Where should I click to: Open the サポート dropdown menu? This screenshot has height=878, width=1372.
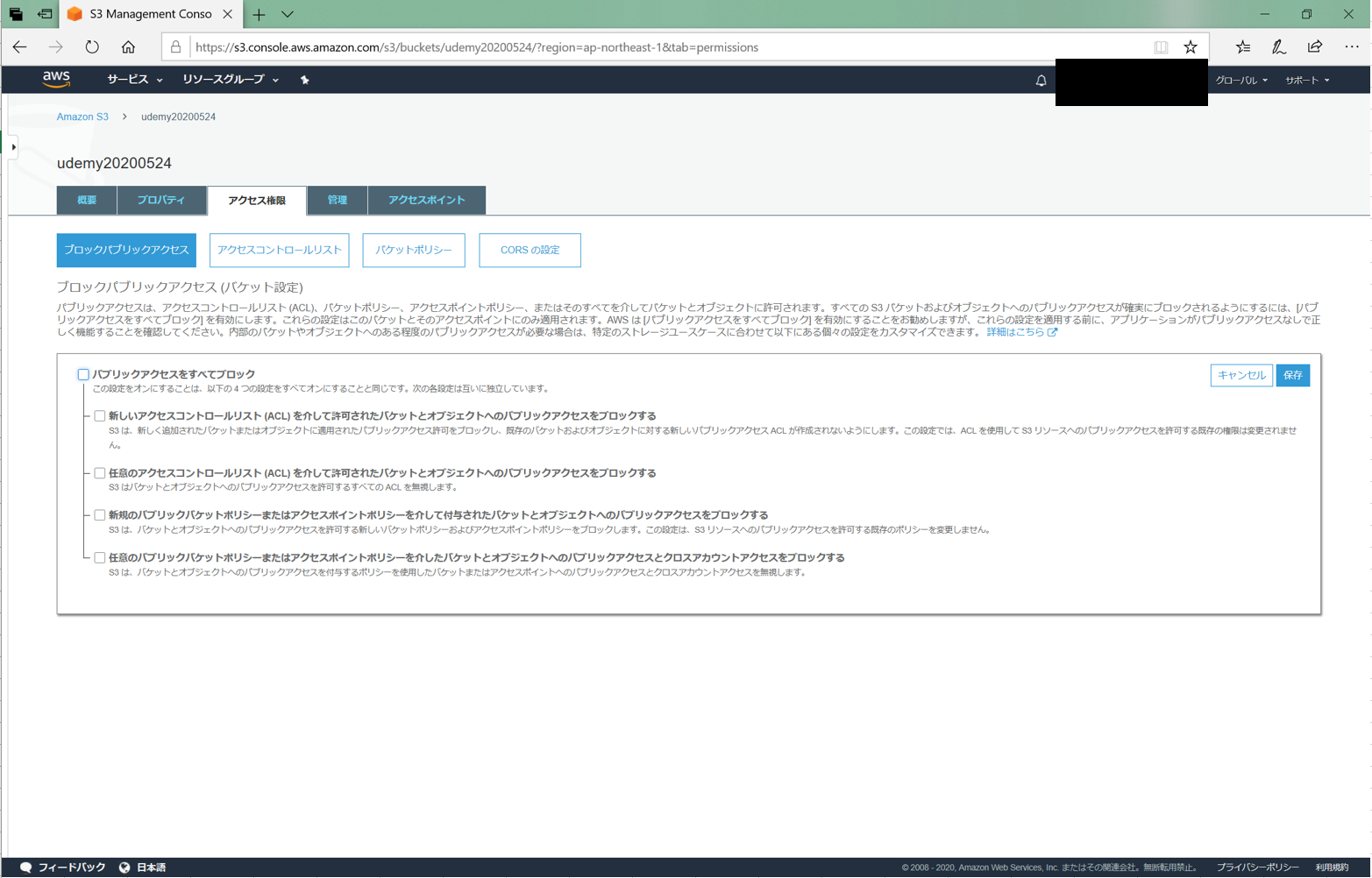[x=1307, y=81]
